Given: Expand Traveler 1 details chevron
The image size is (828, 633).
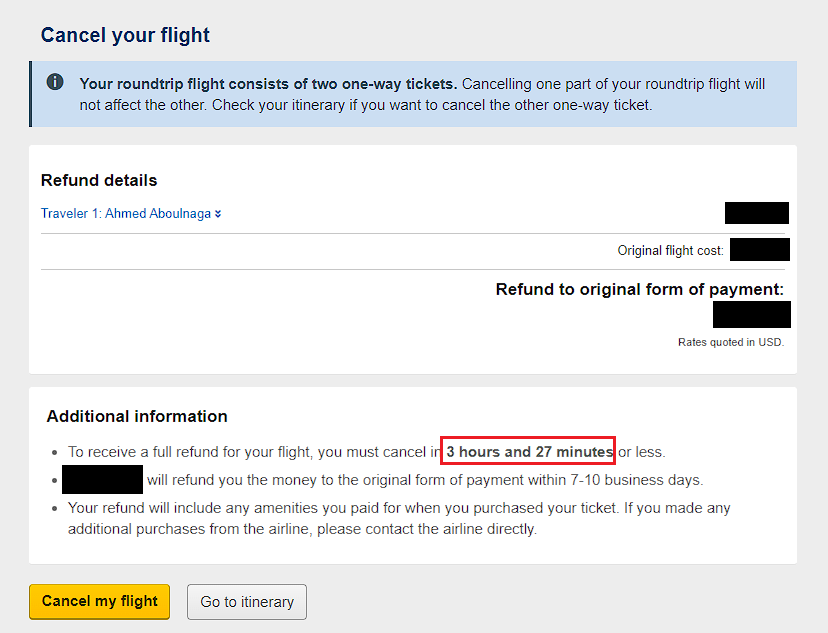Looking at the screenshot, I should 217,214.
